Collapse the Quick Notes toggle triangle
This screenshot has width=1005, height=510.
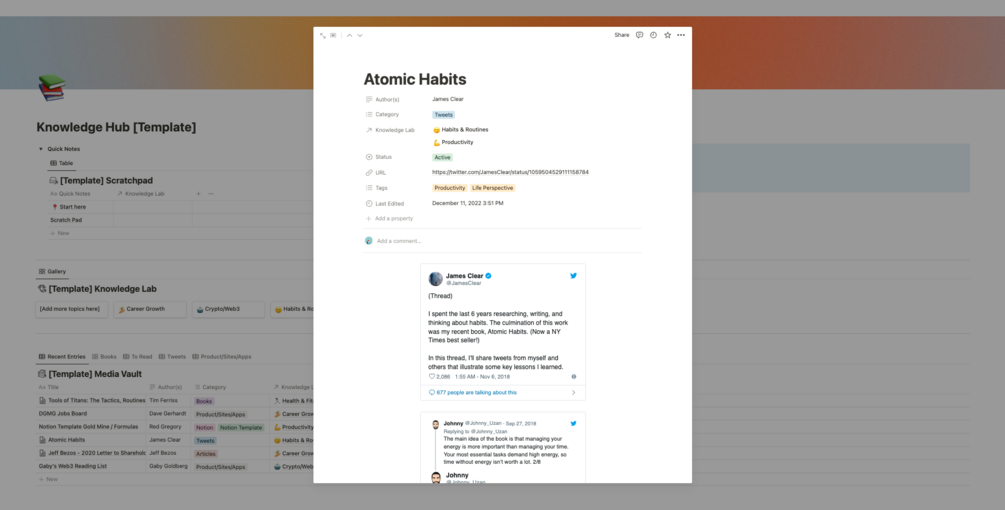click(x=40, y=149)
